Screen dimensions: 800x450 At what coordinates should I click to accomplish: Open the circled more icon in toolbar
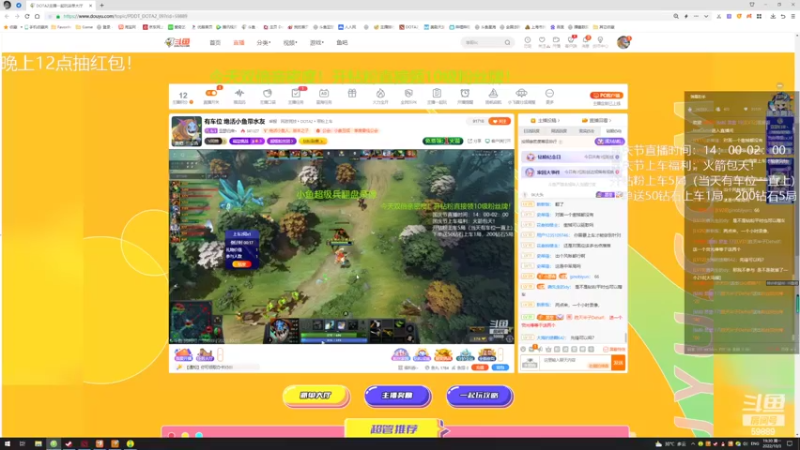[549, 93]
